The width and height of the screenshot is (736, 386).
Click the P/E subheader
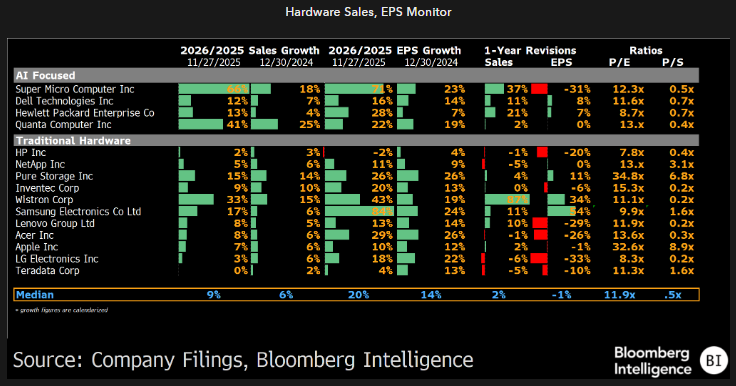620,62
